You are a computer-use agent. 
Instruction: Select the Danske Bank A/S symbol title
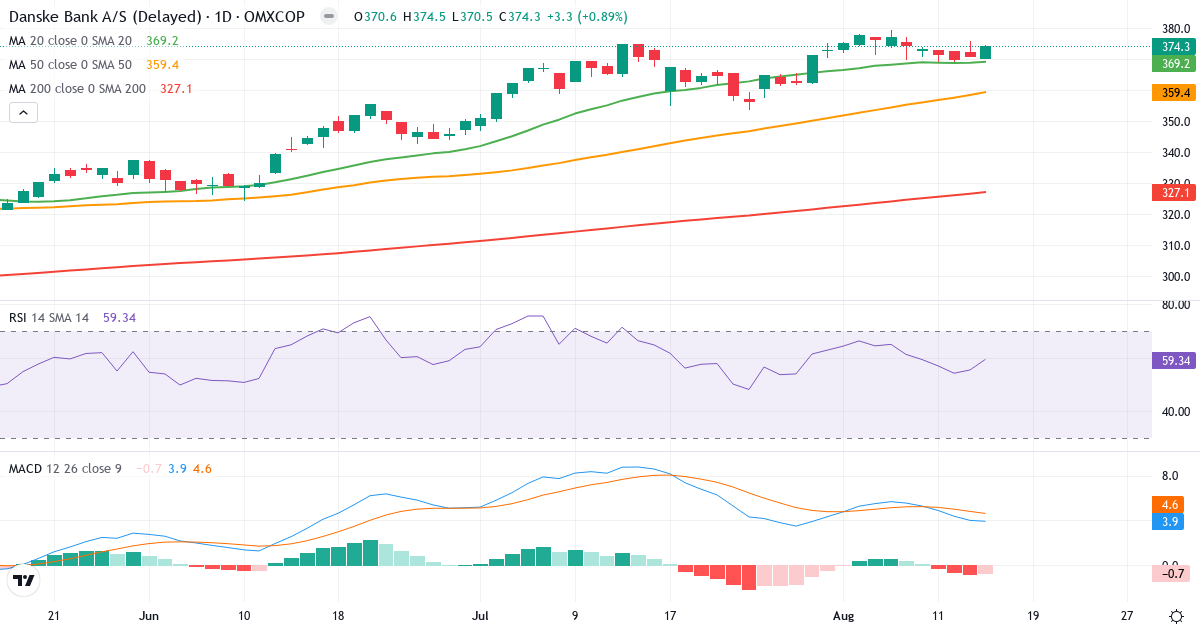point(159,16)
